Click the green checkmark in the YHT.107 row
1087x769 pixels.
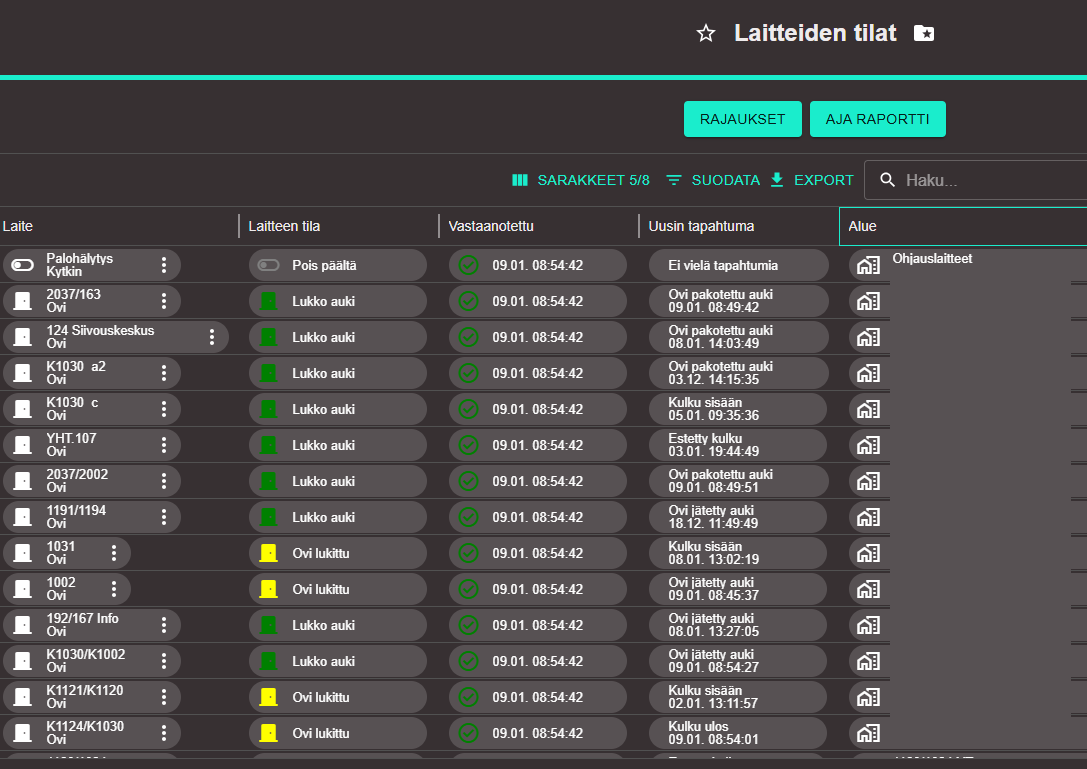[x=468, y=445]
